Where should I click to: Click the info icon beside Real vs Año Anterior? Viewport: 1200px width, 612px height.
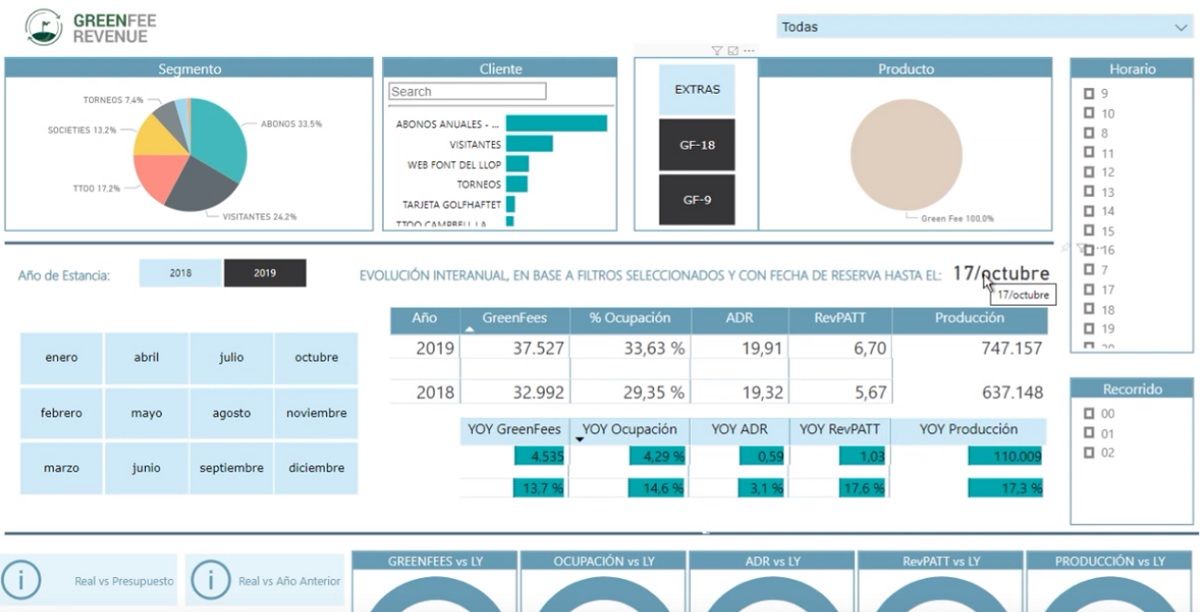coord(210,581)
